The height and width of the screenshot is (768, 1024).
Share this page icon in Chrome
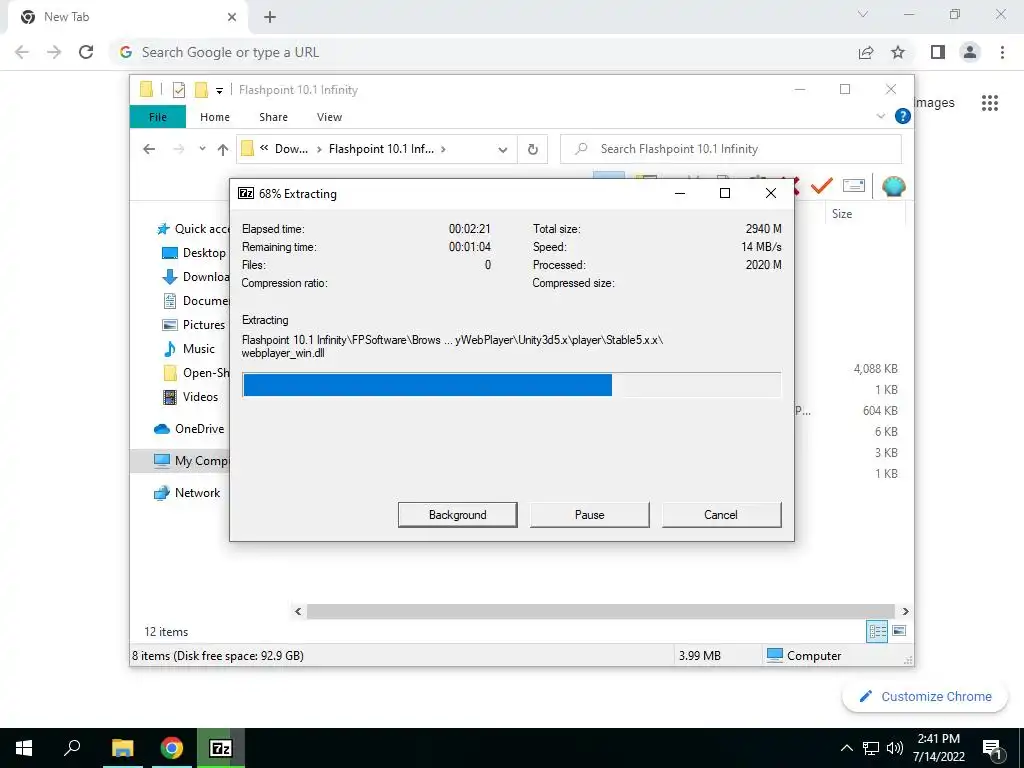point(866,52)
